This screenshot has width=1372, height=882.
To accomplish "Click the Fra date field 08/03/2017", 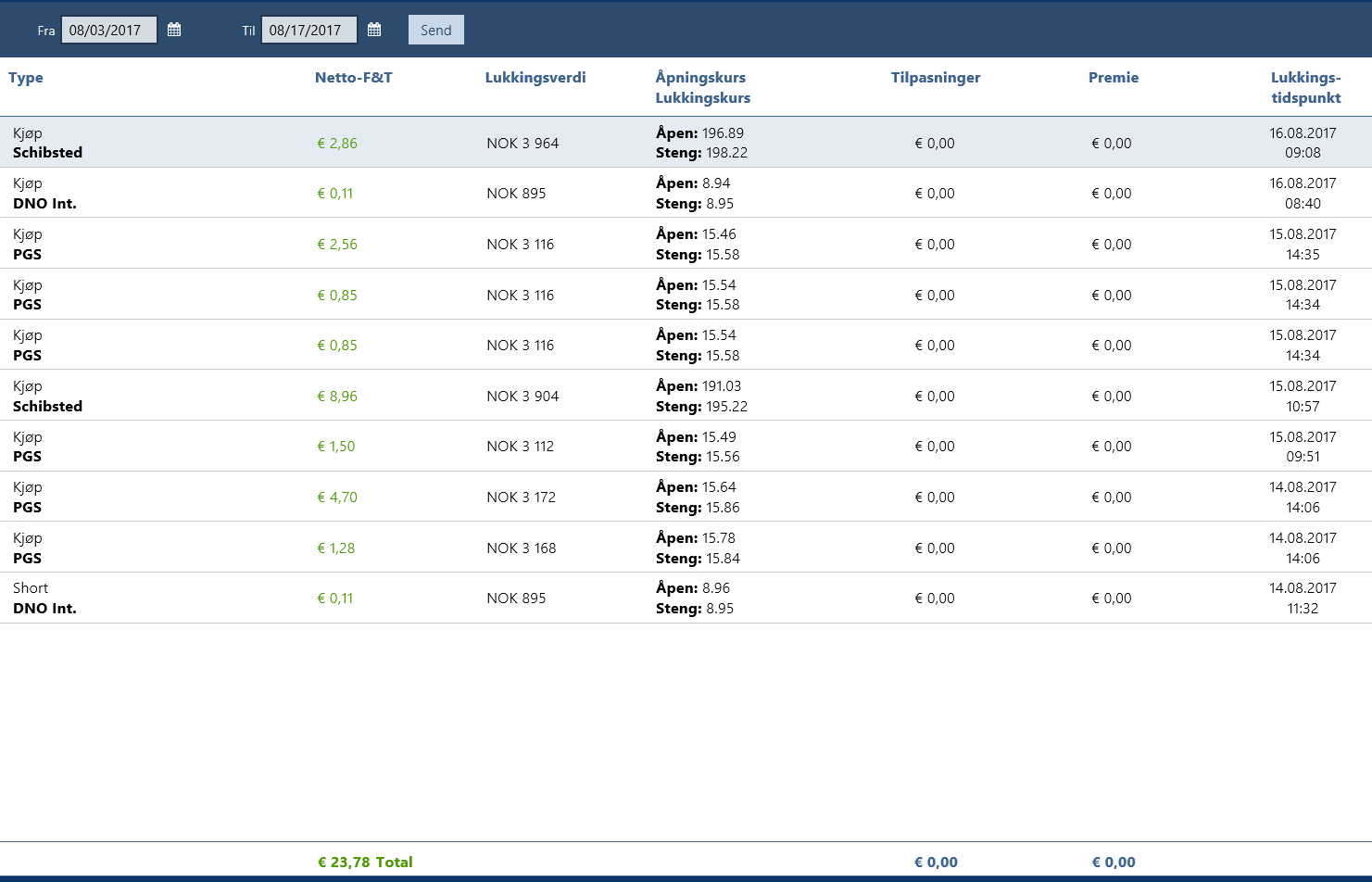I will pyautogui.click(x=109, y=30).
